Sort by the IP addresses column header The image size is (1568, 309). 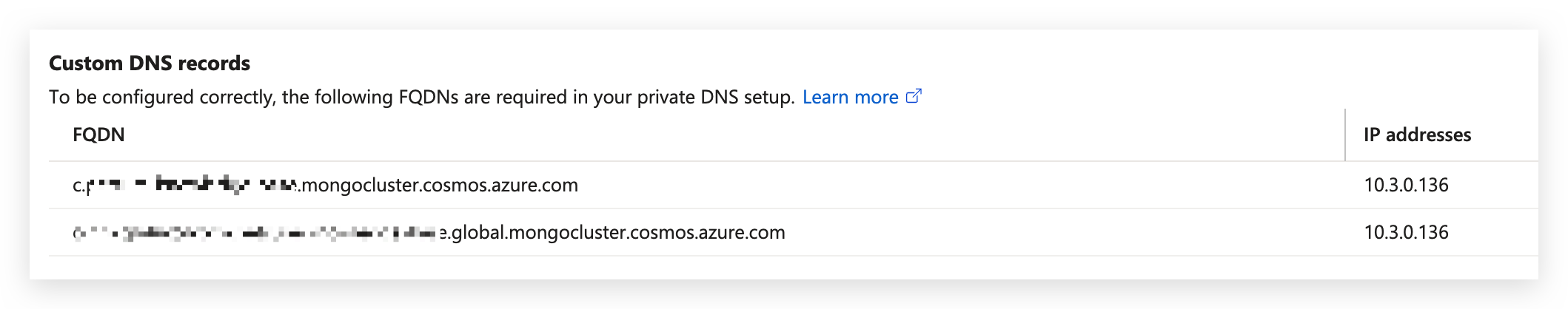1417,135
